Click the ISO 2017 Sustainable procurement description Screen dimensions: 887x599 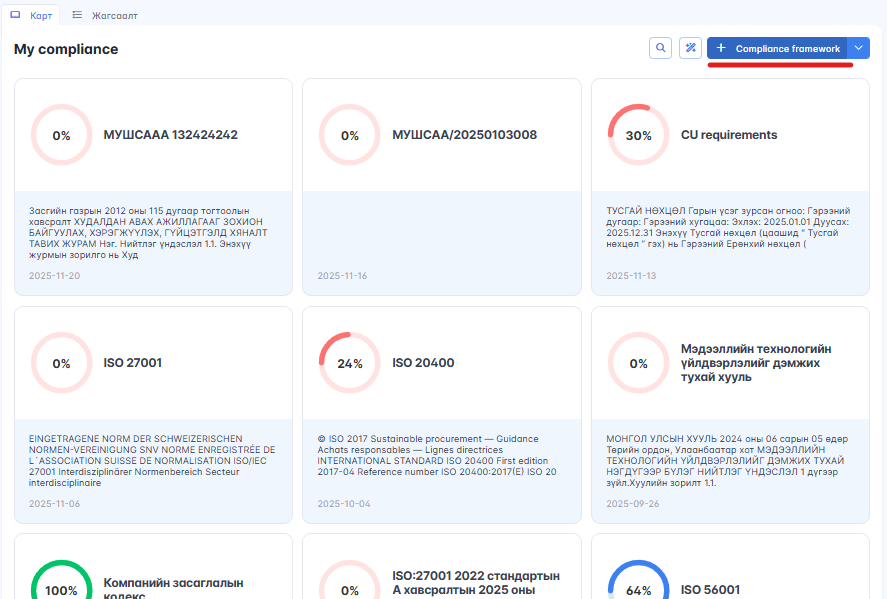[x=437, y=455]
